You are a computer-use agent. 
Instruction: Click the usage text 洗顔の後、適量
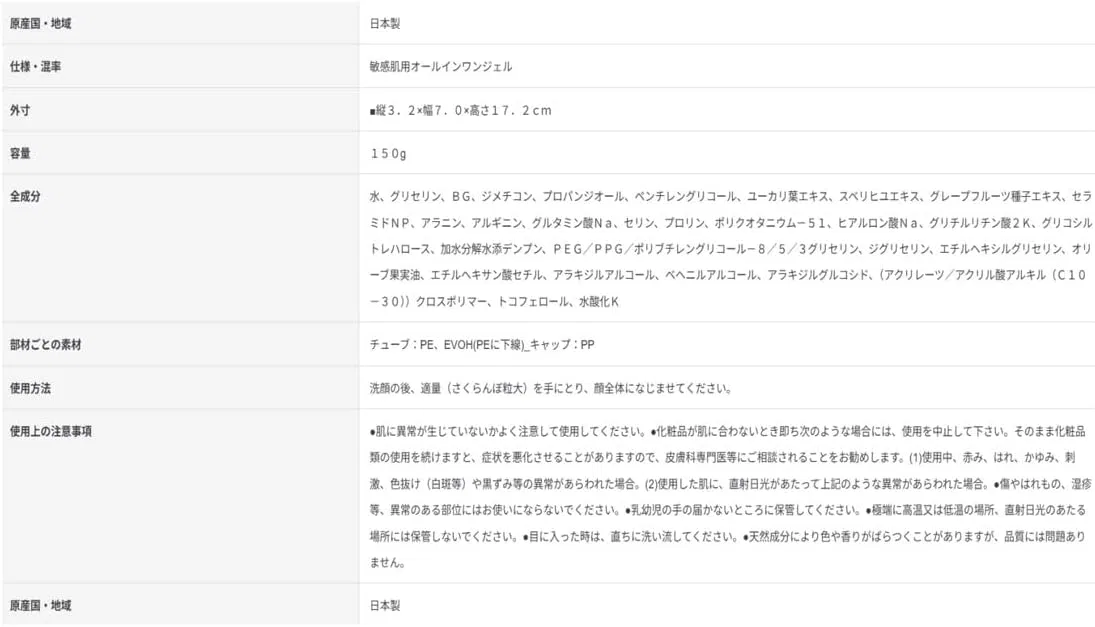point(550,388)
